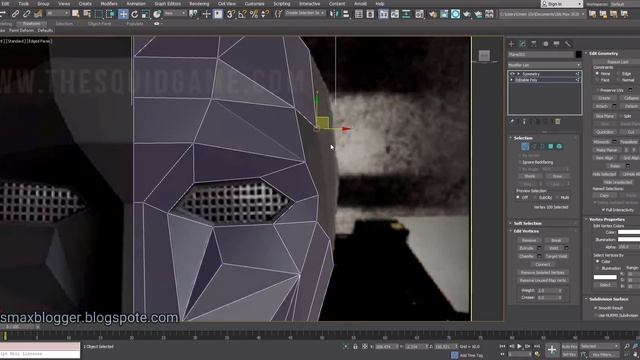This screenshot has width=640, height=360.
Task: Select Vertex sub-object level icon
Action: point(525,147)
